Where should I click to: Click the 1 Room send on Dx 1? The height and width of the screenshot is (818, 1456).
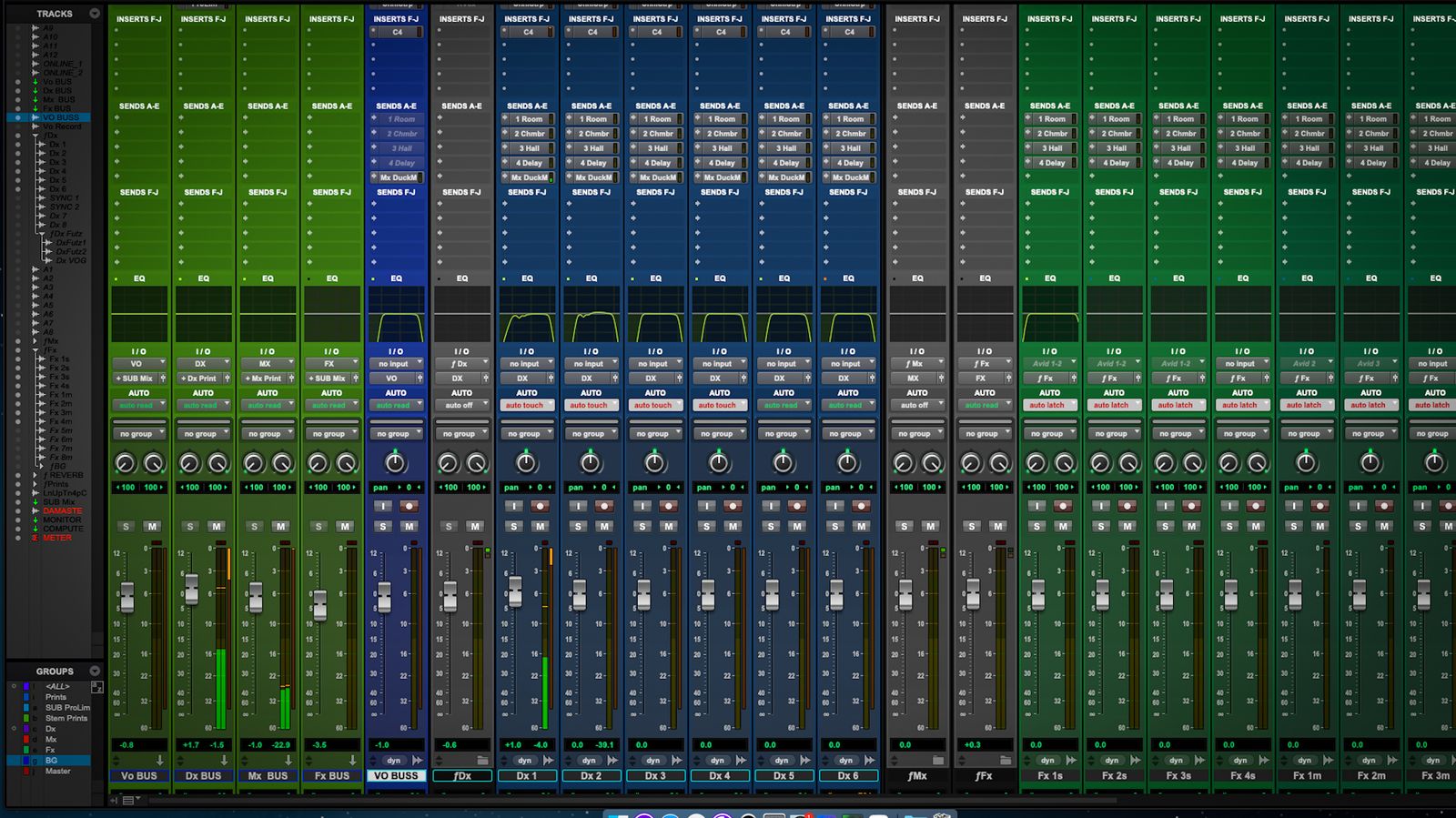click(x=528, y=119)
